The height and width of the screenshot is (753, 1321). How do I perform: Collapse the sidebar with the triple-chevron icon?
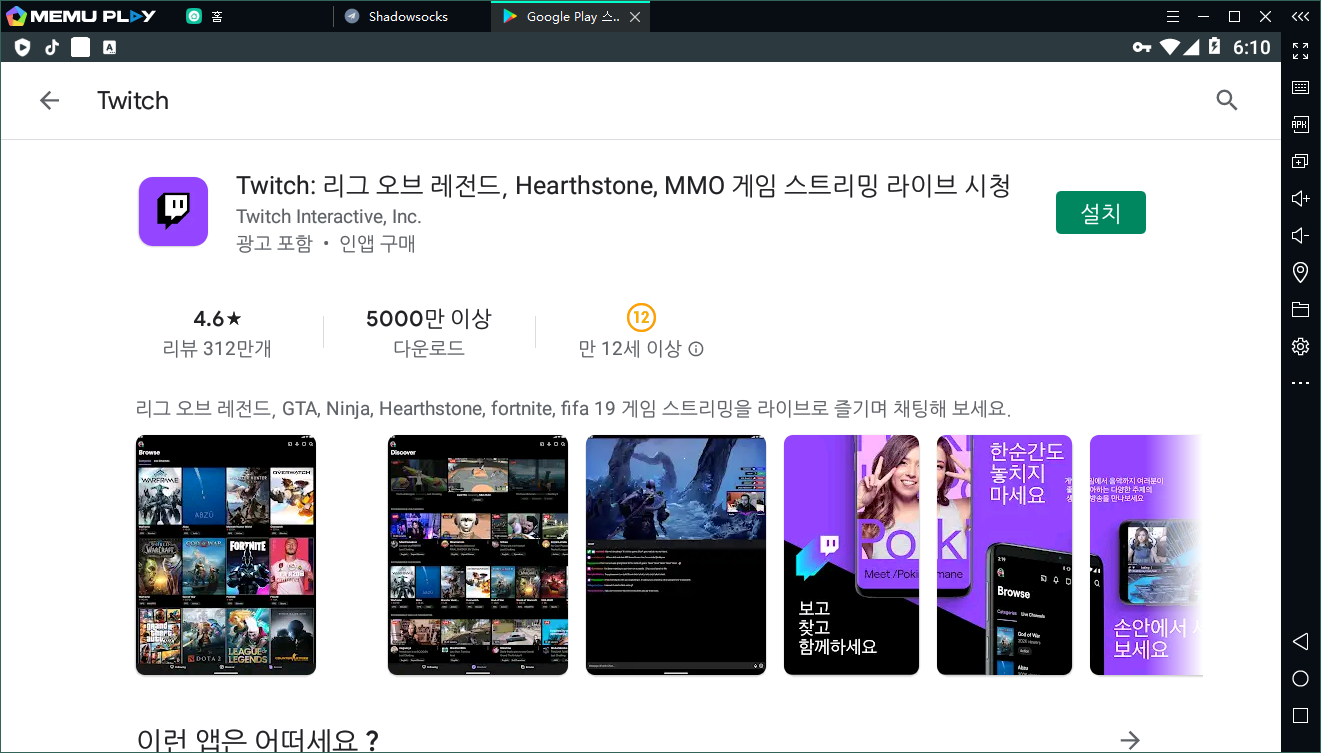click(x=1300, y=16)
